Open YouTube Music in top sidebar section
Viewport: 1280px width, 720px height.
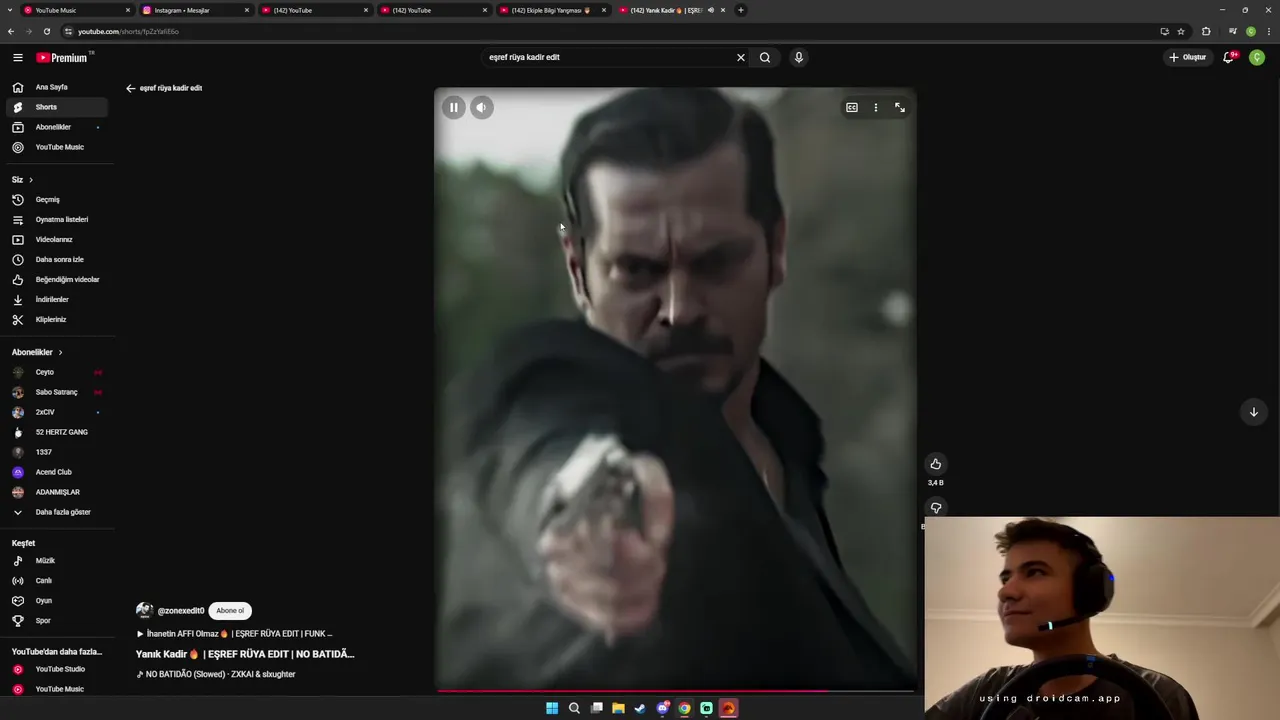(57, 147)
